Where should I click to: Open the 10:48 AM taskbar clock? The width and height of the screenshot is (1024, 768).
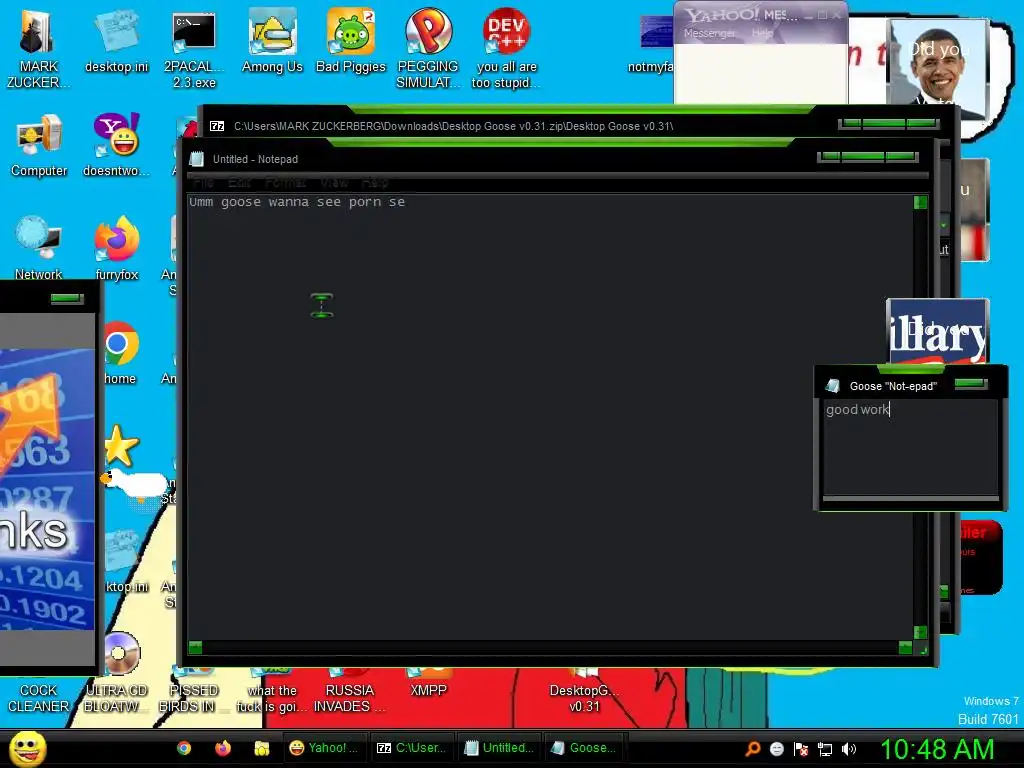point(937,749)
